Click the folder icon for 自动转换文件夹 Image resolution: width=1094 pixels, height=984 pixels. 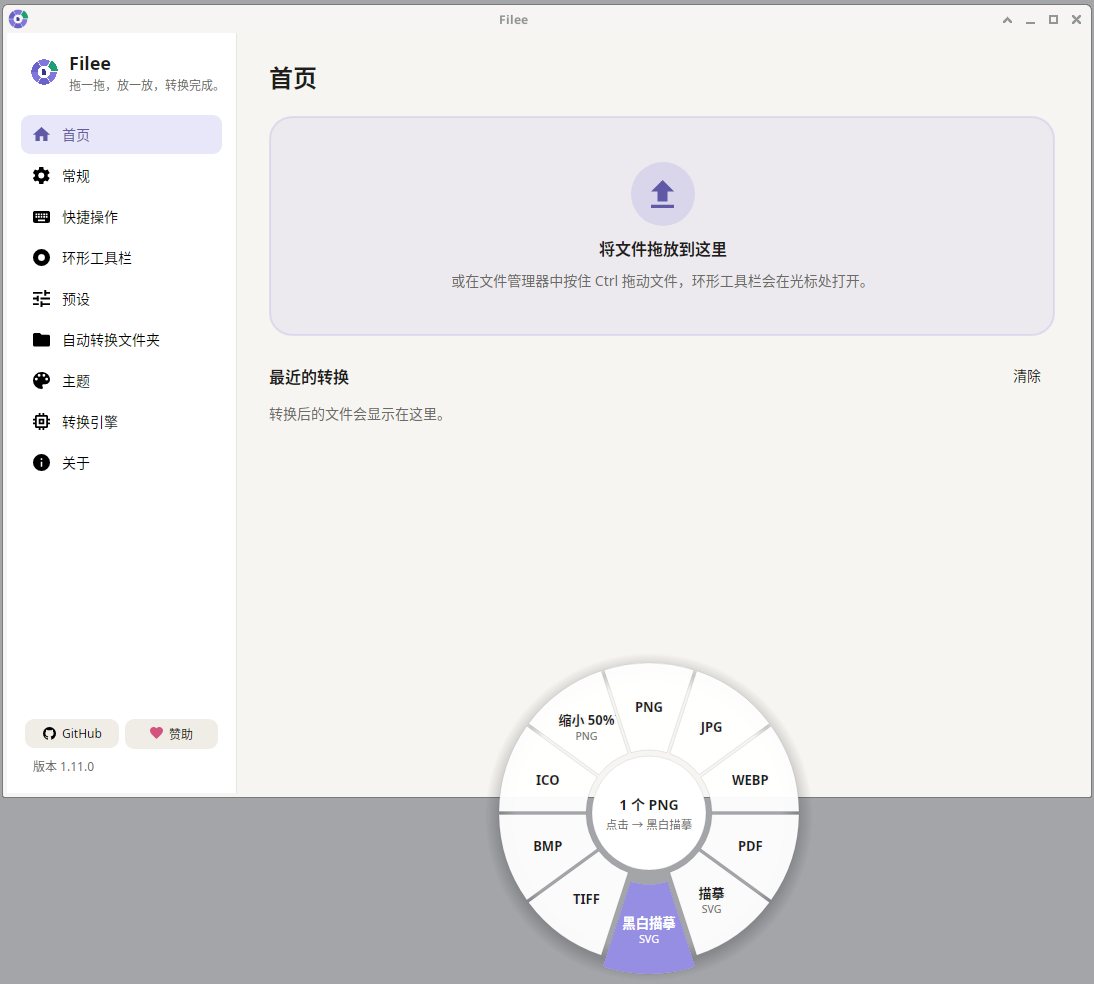[x=41, y=340]
